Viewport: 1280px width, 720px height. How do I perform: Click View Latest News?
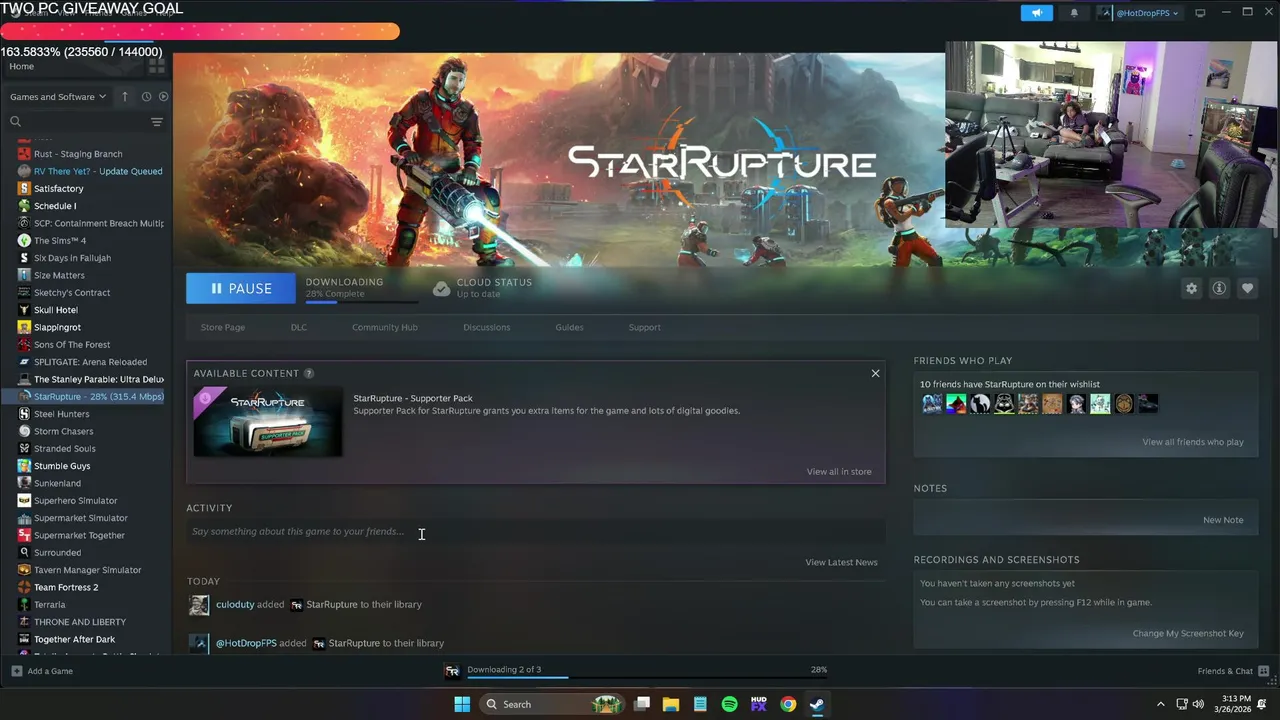pos(841,562)
